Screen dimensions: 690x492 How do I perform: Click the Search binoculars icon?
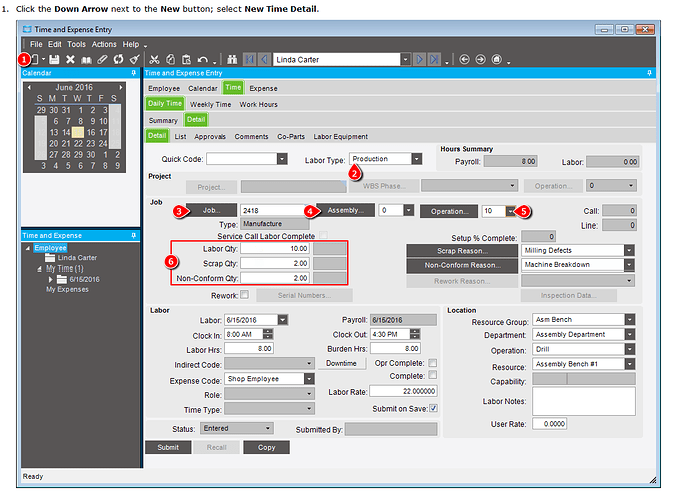(232, 59)
